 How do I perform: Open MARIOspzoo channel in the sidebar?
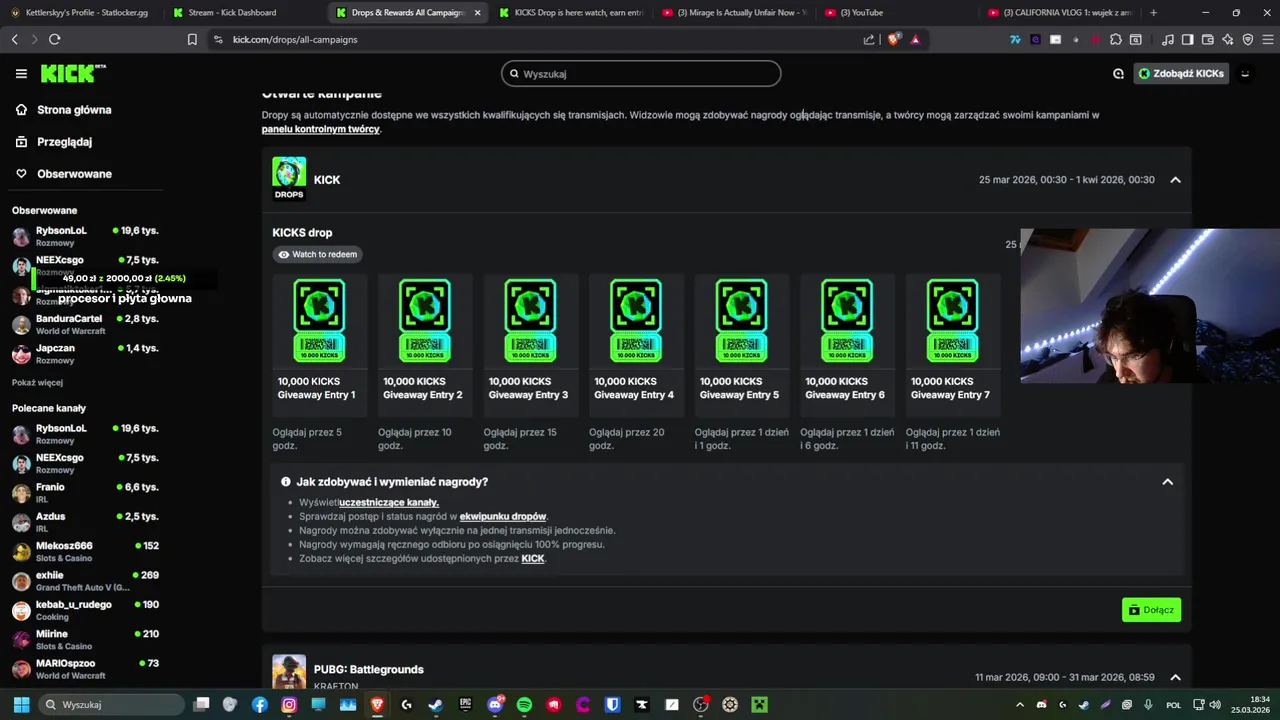pyautogui.click(x=85, y=669)
